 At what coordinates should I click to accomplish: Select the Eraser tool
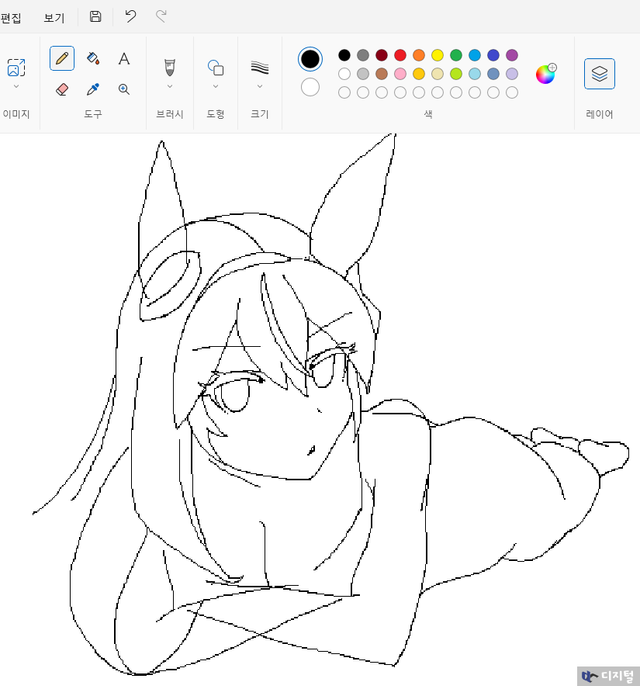tap(62, 89)
